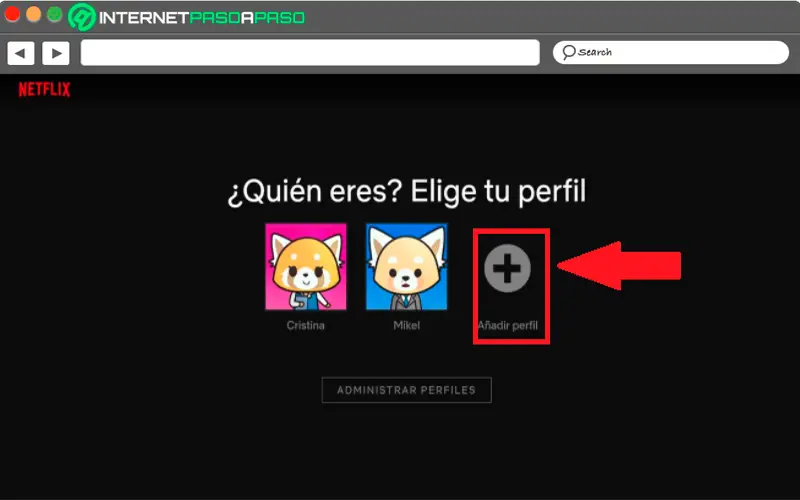The height and width of the screenshot is (500, 800).
Task: Go back with the browser back arrow
Action: (x=20, y=53)
